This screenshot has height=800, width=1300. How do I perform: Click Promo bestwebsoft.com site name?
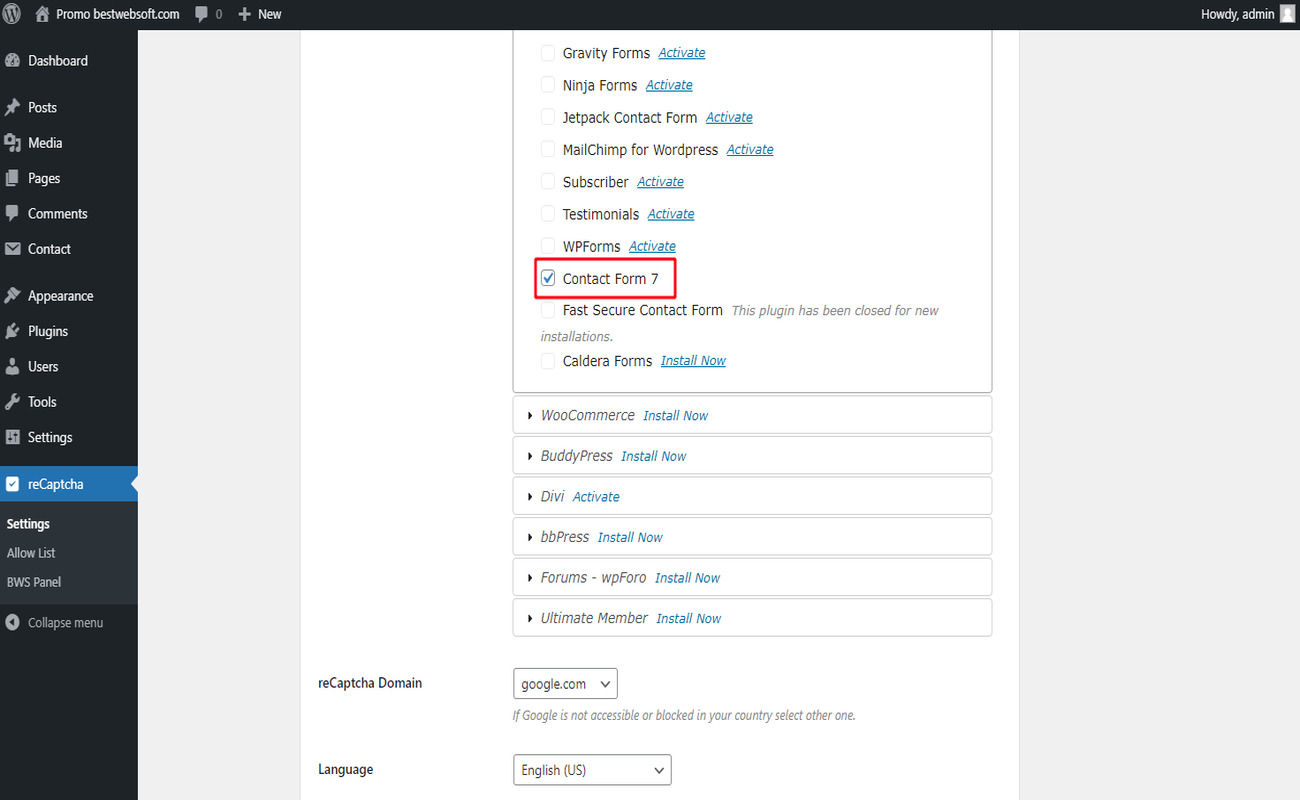pyautogui.click(x=118, y=14)
